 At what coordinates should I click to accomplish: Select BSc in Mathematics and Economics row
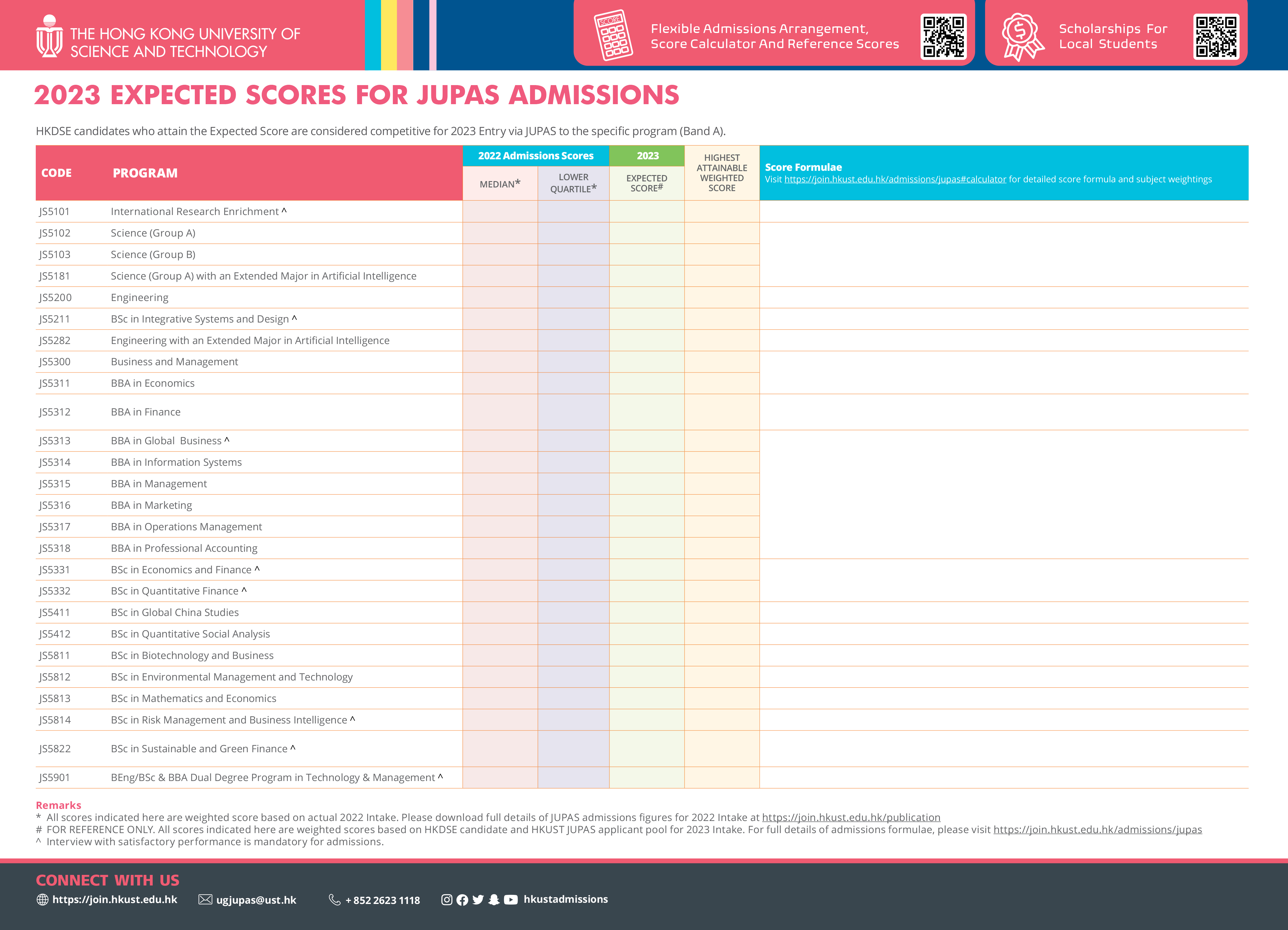click(x=642, y=698)
